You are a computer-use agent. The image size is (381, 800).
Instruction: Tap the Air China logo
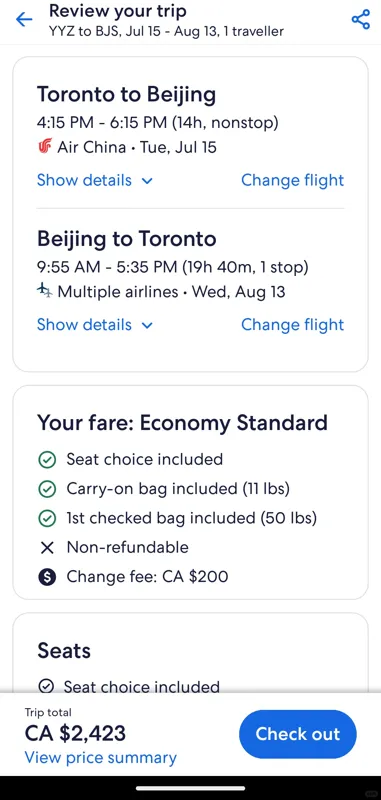pyautogui.click(x=45, y=147)
